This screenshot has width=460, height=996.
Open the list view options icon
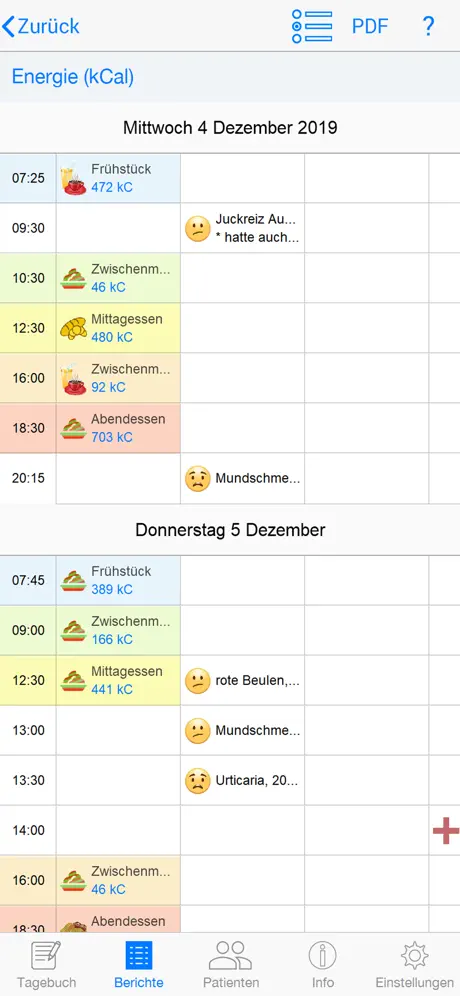pos(312,26)
